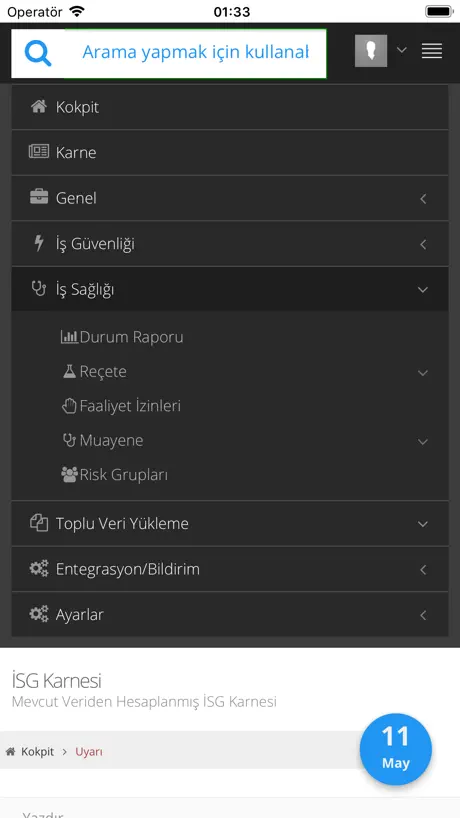This screenshot has width=460, height=818.
Task: Expand the Reçete submenu arrow
Action: pos(423,372)
